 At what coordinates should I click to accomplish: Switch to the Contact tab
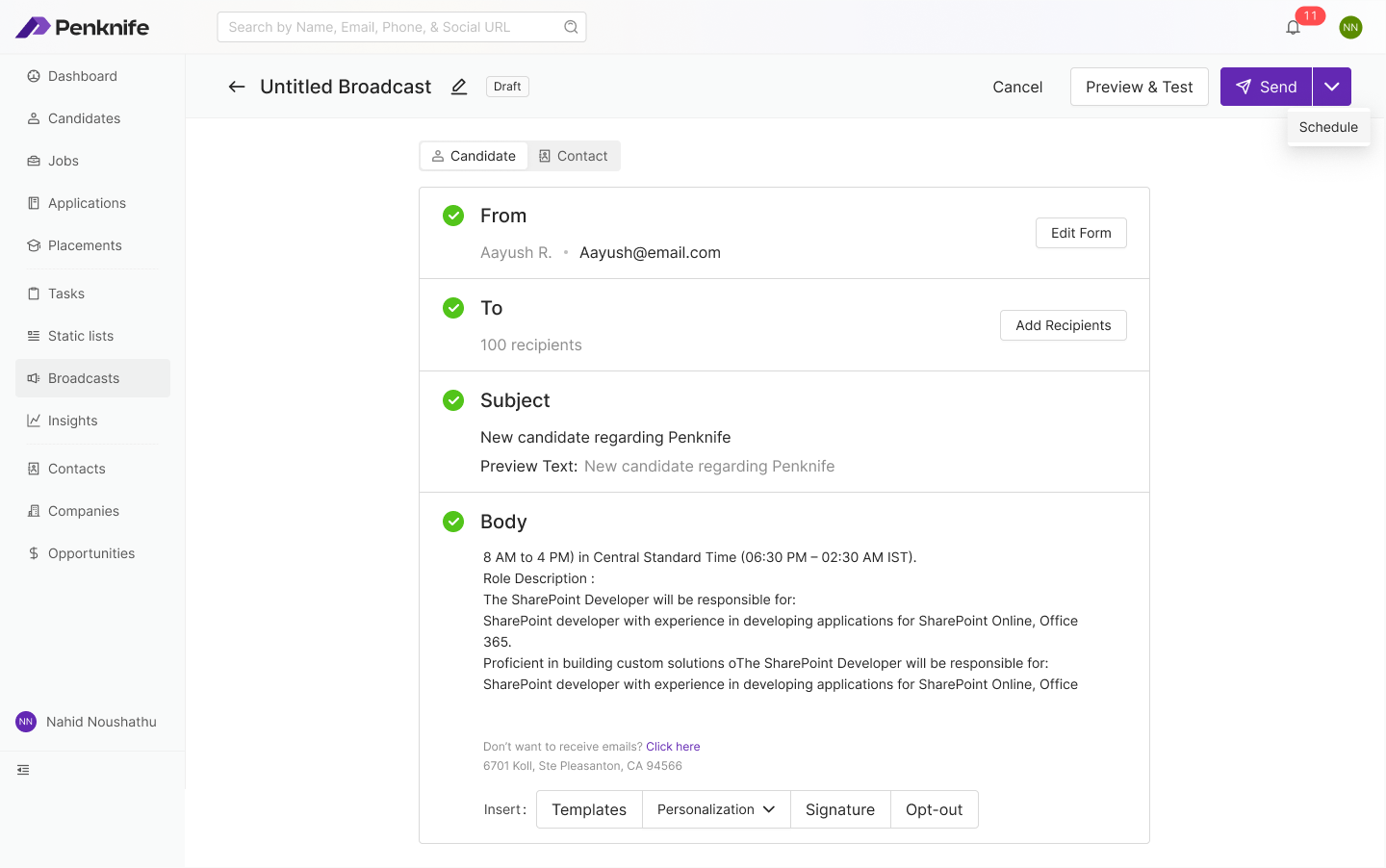[x=574, y=156]
